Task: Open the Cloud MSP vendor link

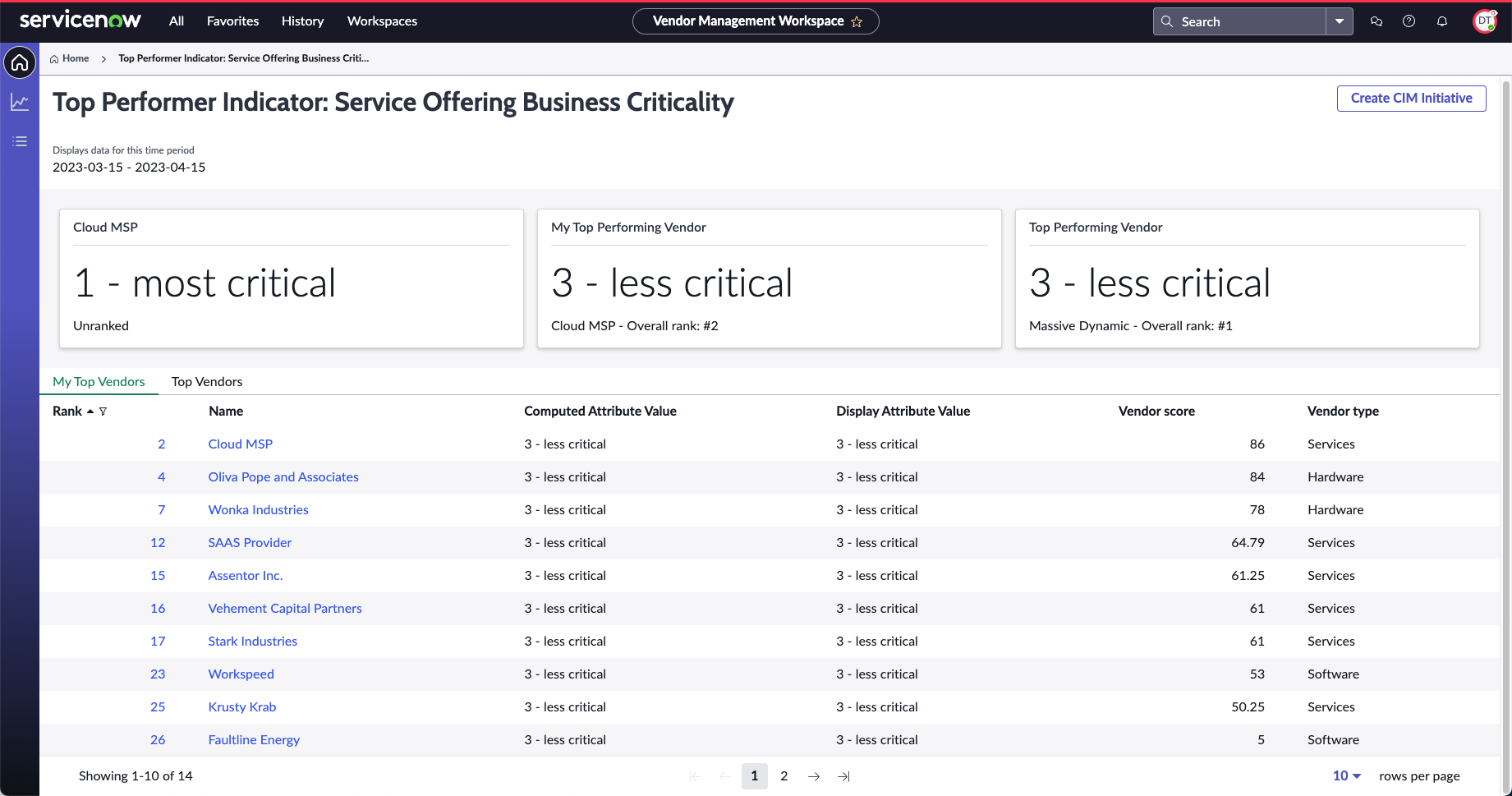Action: (241, 444)
